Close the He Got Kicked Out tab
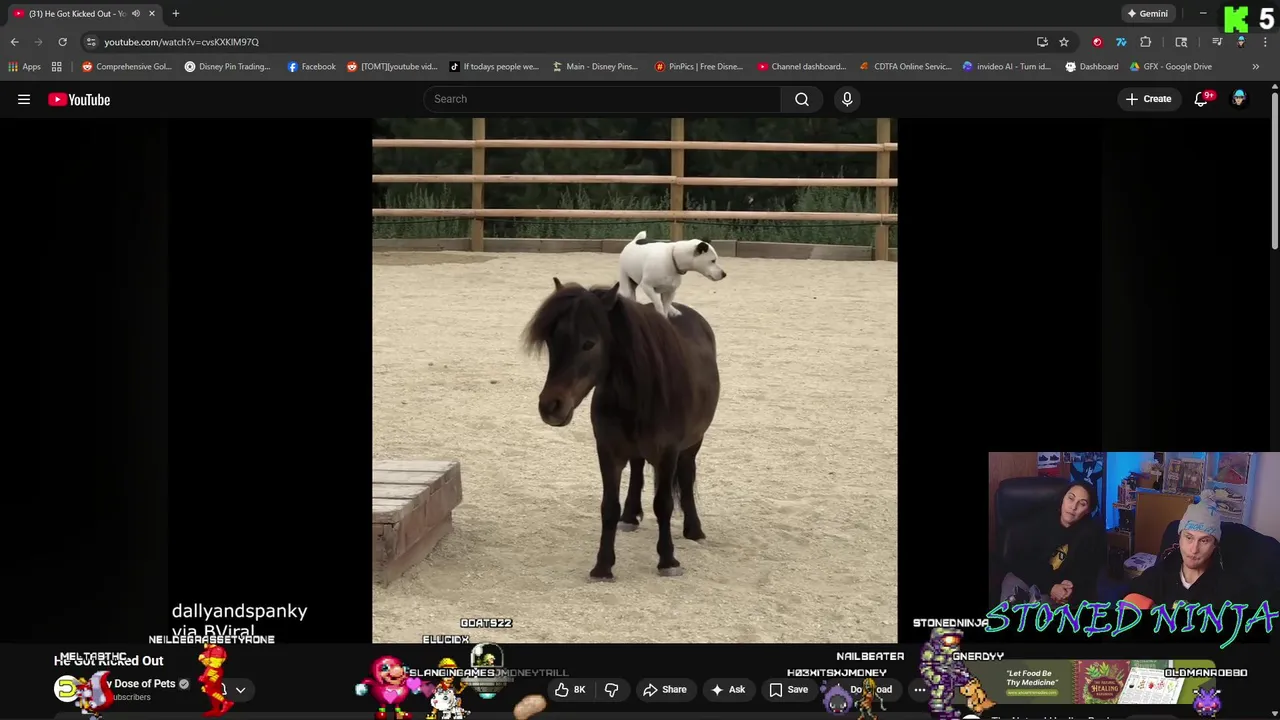1280x720 pixels. pyautogui.click(x=152, y=14)
